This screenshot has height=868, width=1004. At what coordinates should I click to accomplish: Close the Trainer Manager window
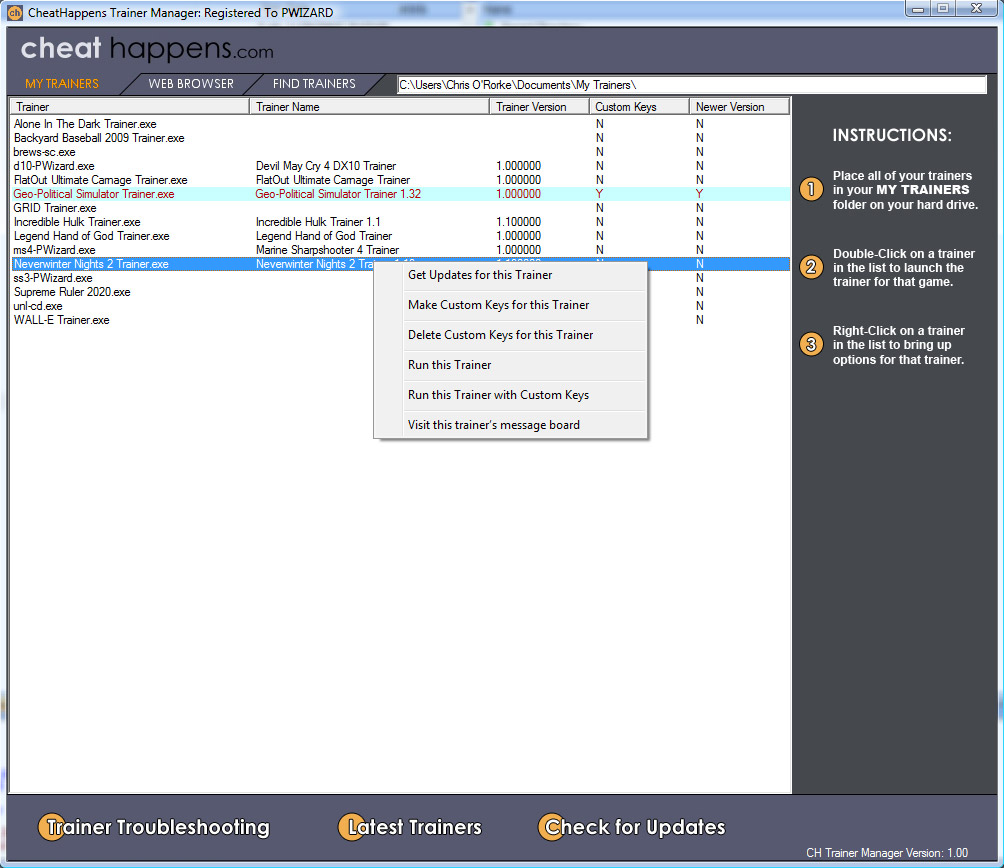[x=976, y=8]
